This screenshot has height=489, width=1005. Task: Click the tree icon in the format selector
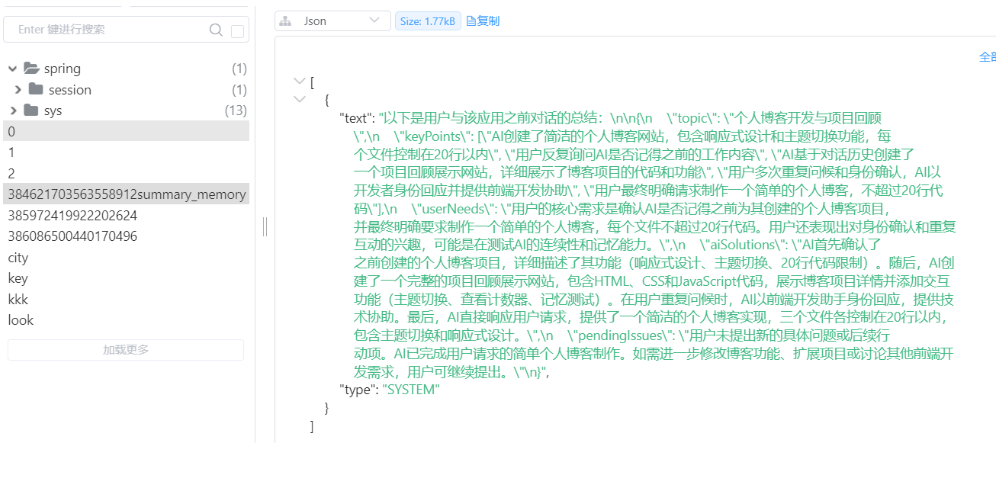pos(286,21)
